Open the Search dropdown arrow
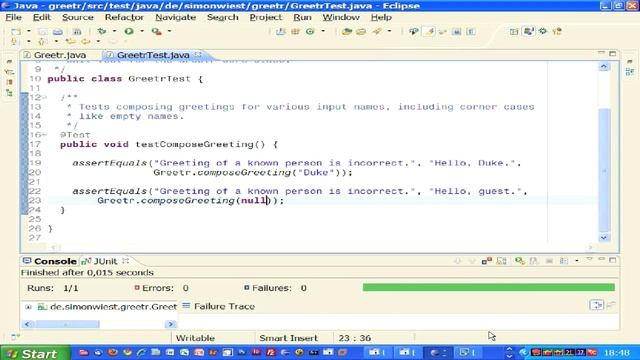The height and width of the screenshot is (360, 640). [389, 31]
